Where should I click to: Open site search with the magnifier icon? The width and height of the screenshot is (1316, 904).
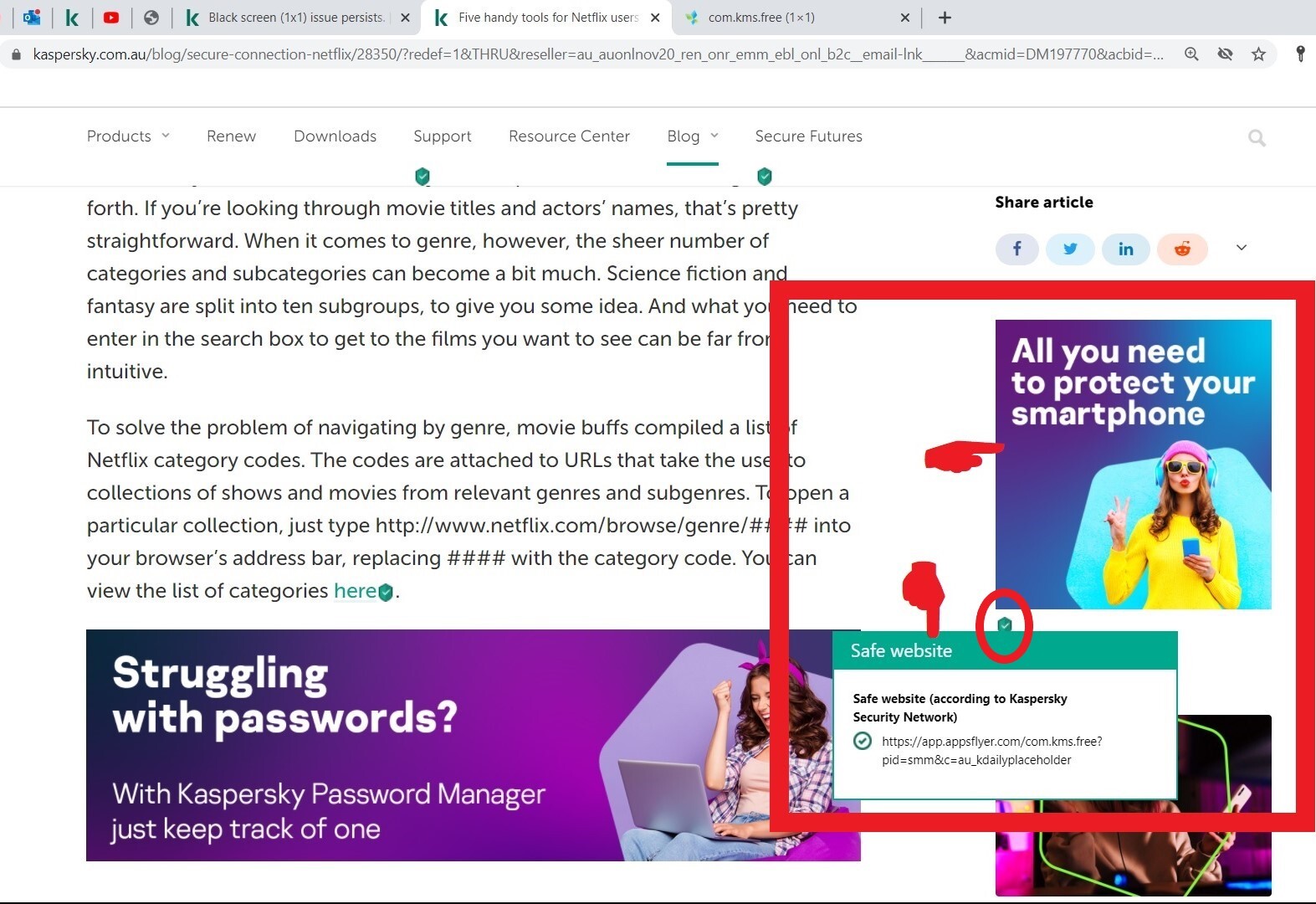click(x=1257, y=138)
